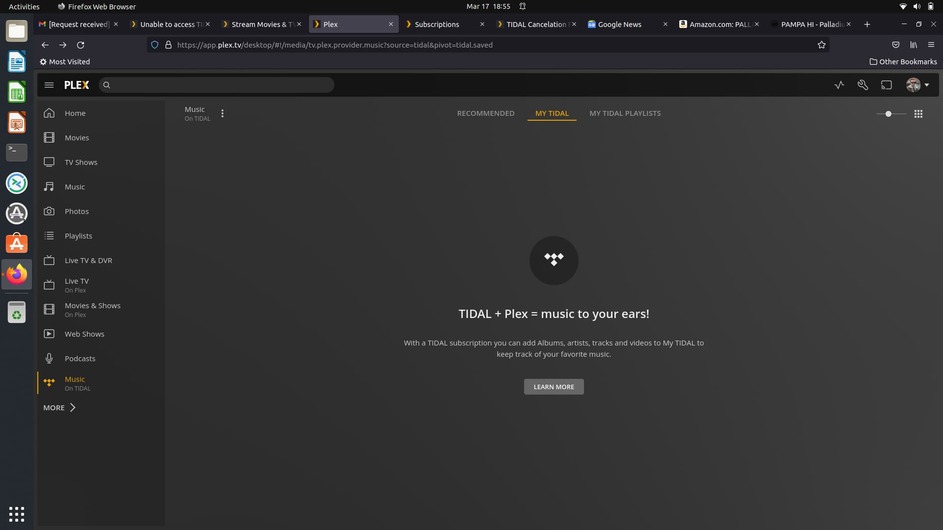The height and width of the screenshot is (530, 943).
Task: Open a new Firefox tab
Action: [x=867, y=24]
